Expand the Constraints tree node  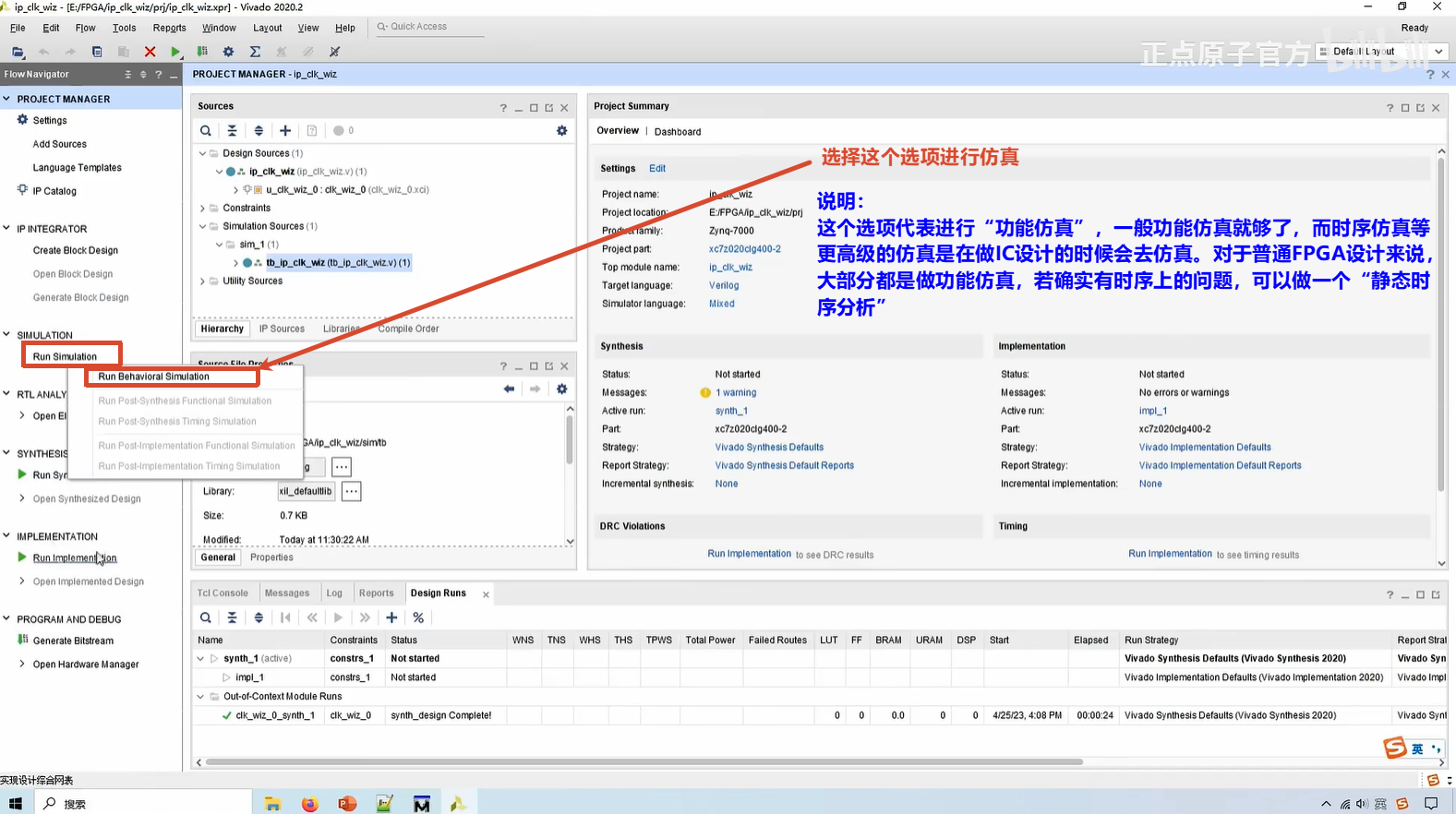[x=203, y=208]
